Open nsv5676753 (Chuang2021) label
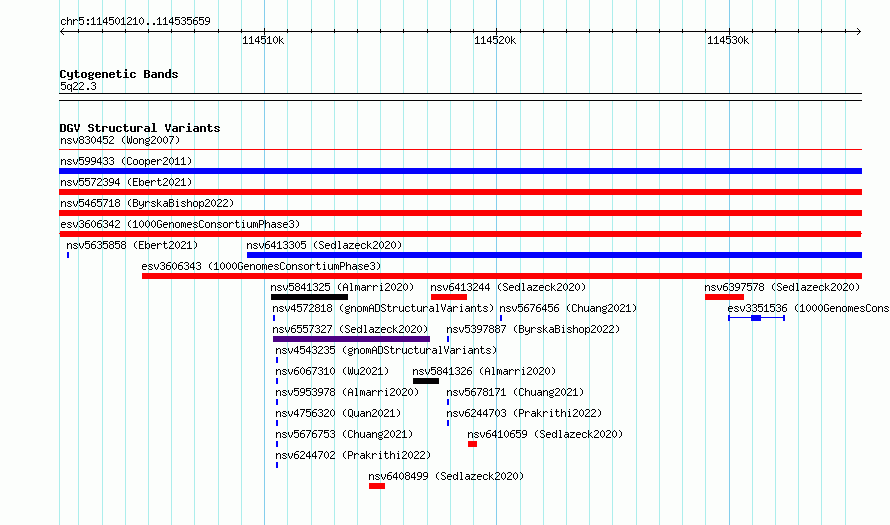Image resolution: width=890 pixels, height=525 pixels. (x=344, y=434)
